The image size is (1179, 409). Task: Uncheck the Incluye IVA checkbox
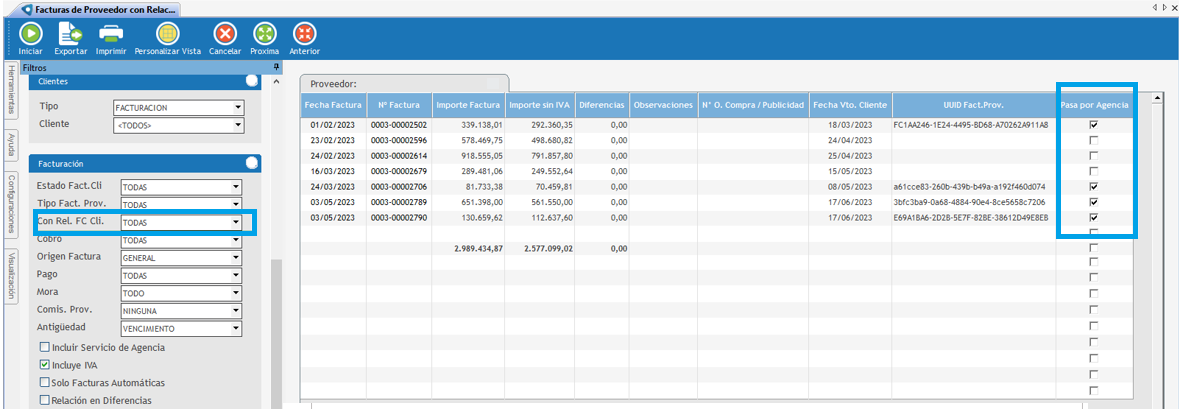pyautogui.click(x=44, y=365)
